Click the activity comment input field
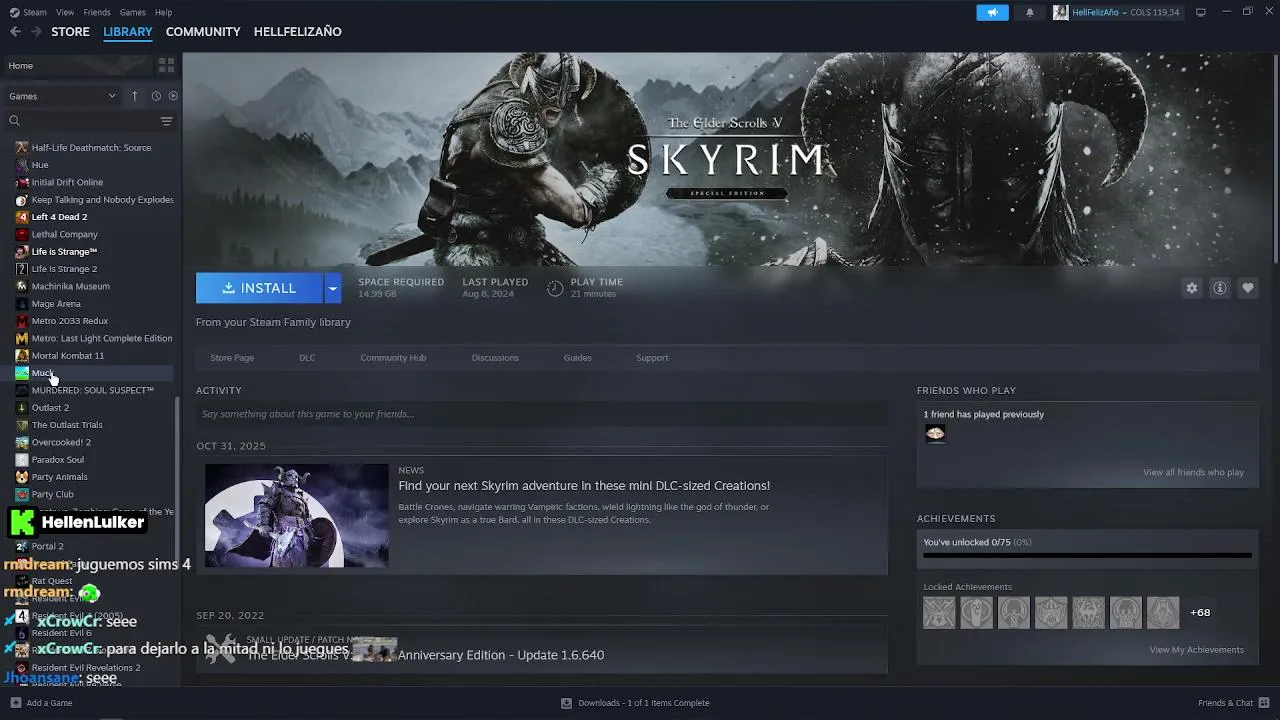Image resolution: width=1280 pixels, height=720 pixels. (541, 414)
